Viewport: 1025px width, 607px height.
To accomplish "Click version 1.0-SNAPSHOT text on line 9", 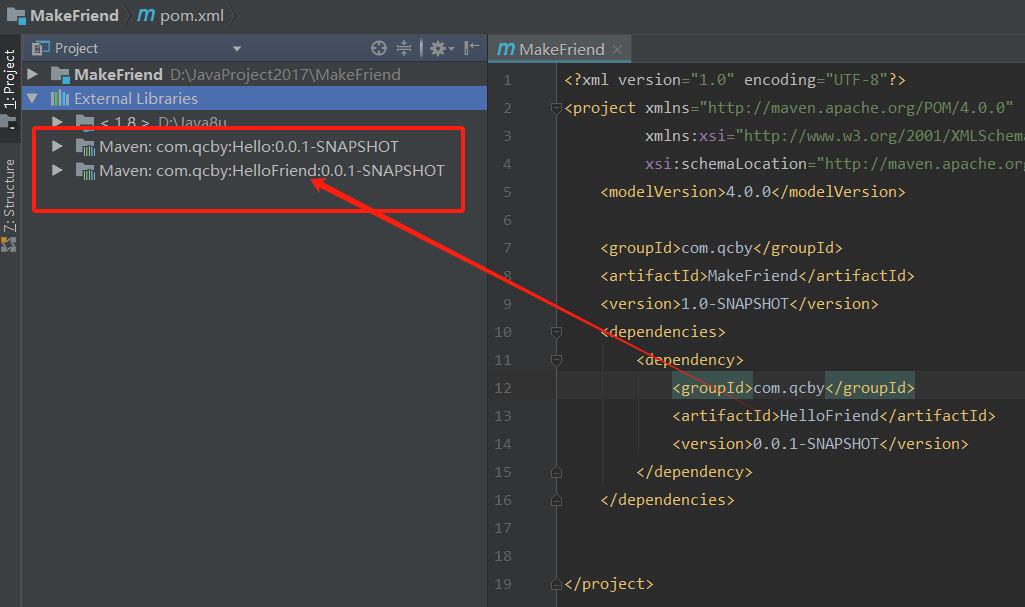I will 739,304.
